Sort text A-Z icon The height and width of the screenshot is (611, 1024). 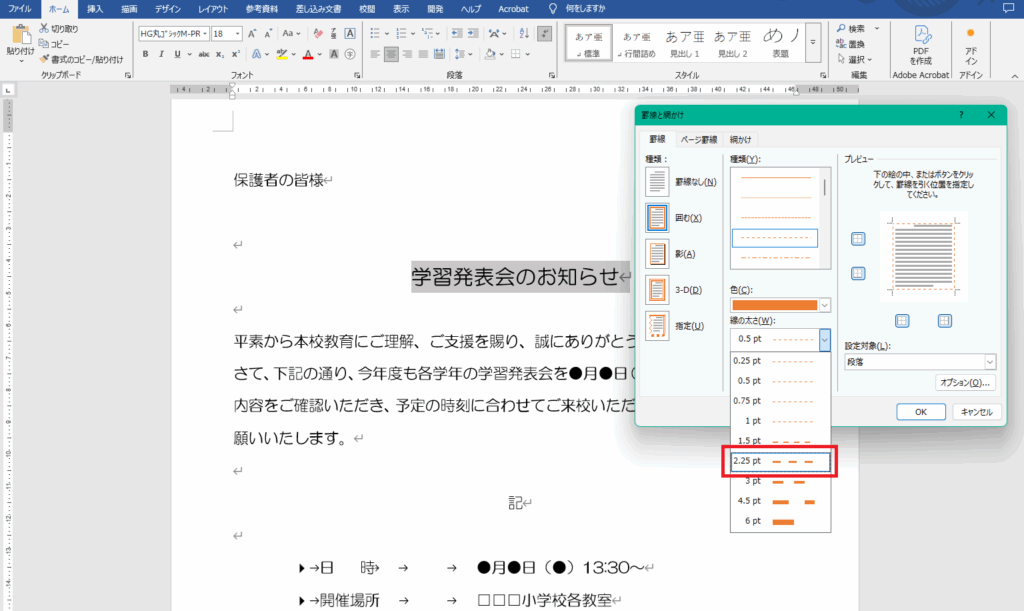(524, 33)
